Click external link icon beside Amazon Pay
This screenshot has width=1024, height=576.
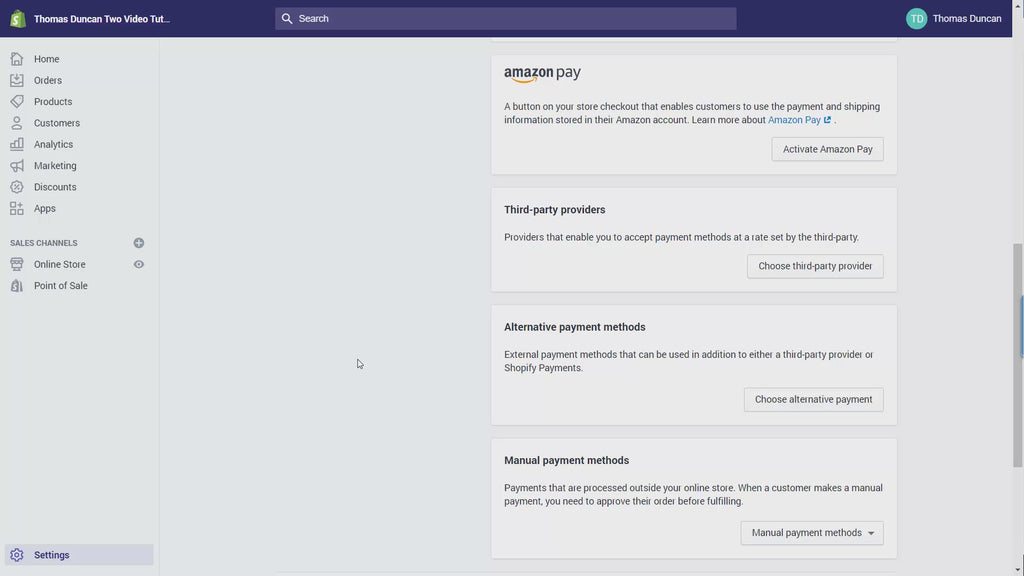pos(827,120)
